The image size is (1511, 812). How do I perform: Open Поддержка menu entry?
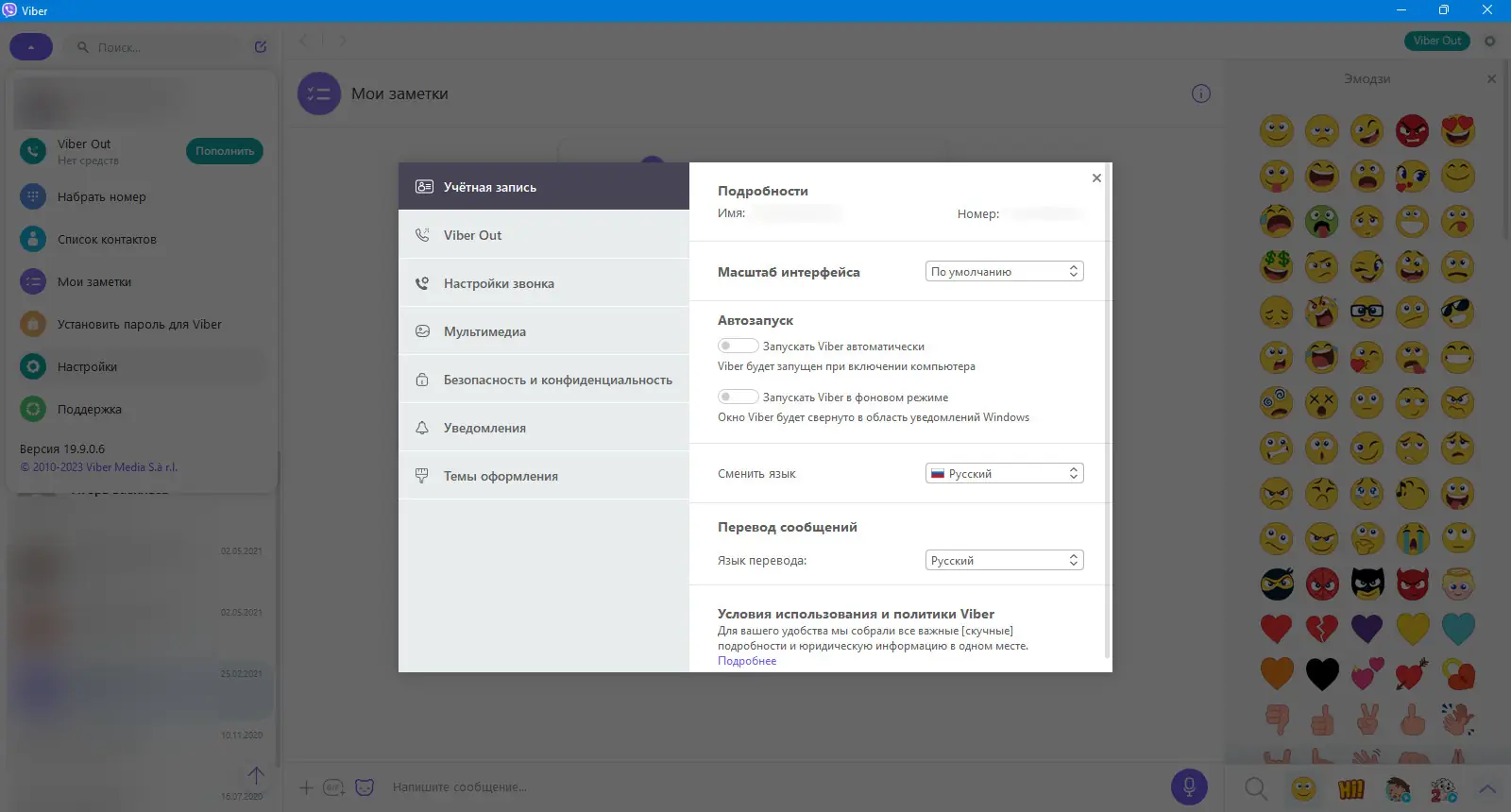(x=142, y=410)
